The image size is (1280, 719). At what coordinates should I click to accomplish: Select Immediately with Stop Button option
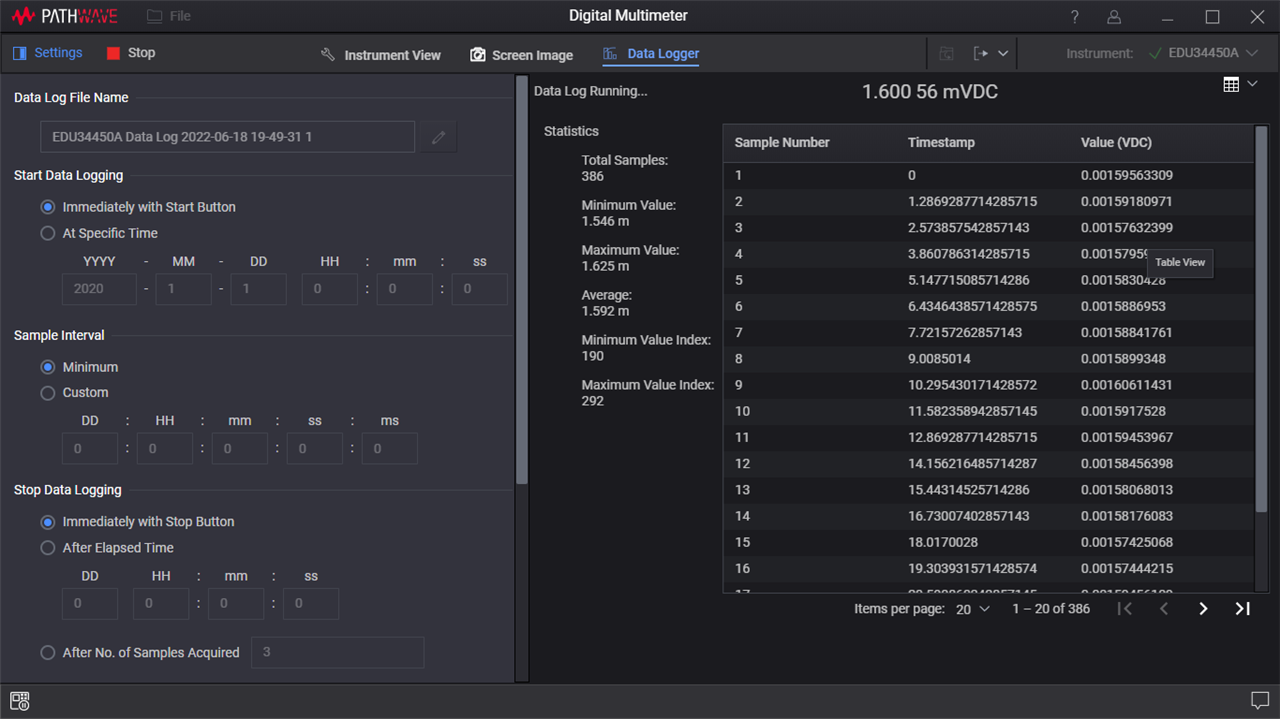[137, 522]
